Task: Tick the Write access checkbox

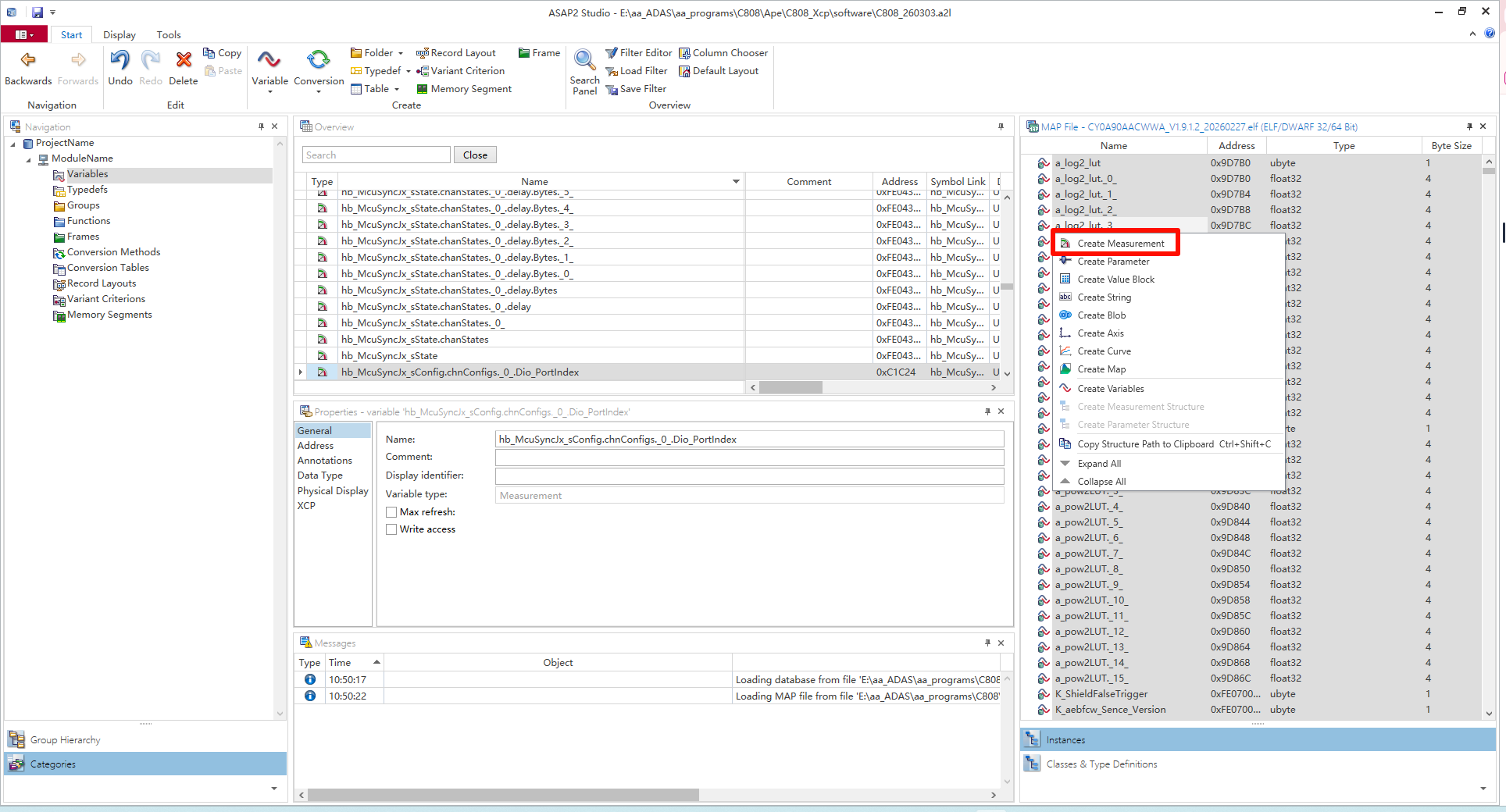Action: 391,529
